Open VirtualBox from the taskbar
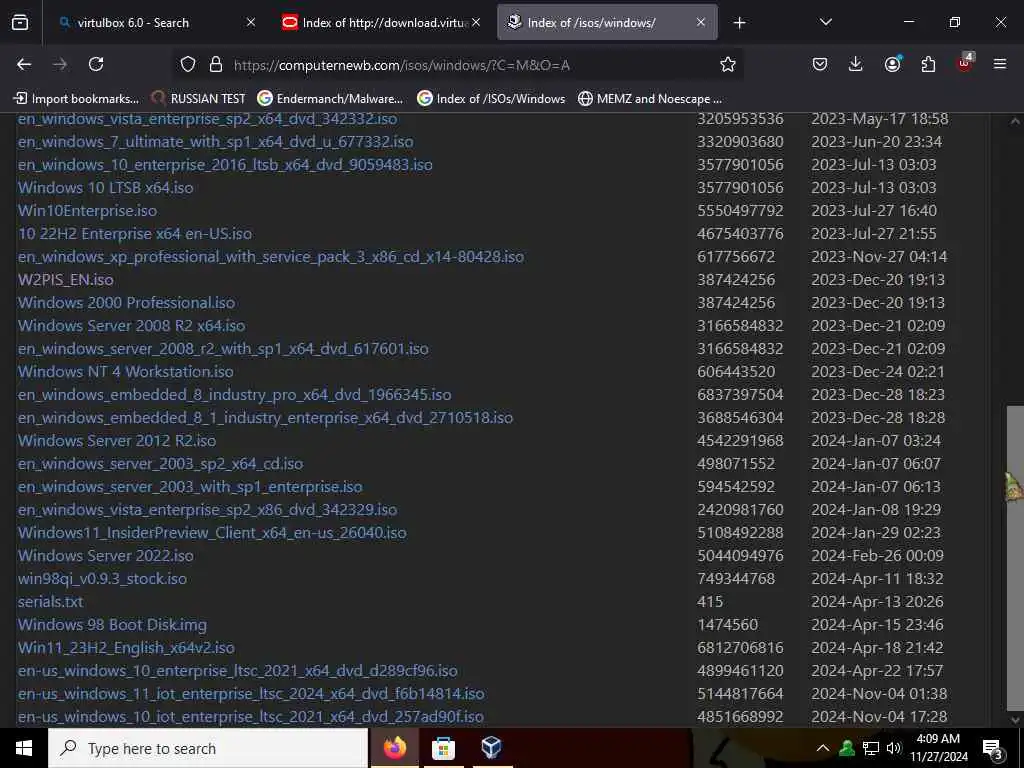Screen dimensions: 1024x768 (x=491, y=748)
